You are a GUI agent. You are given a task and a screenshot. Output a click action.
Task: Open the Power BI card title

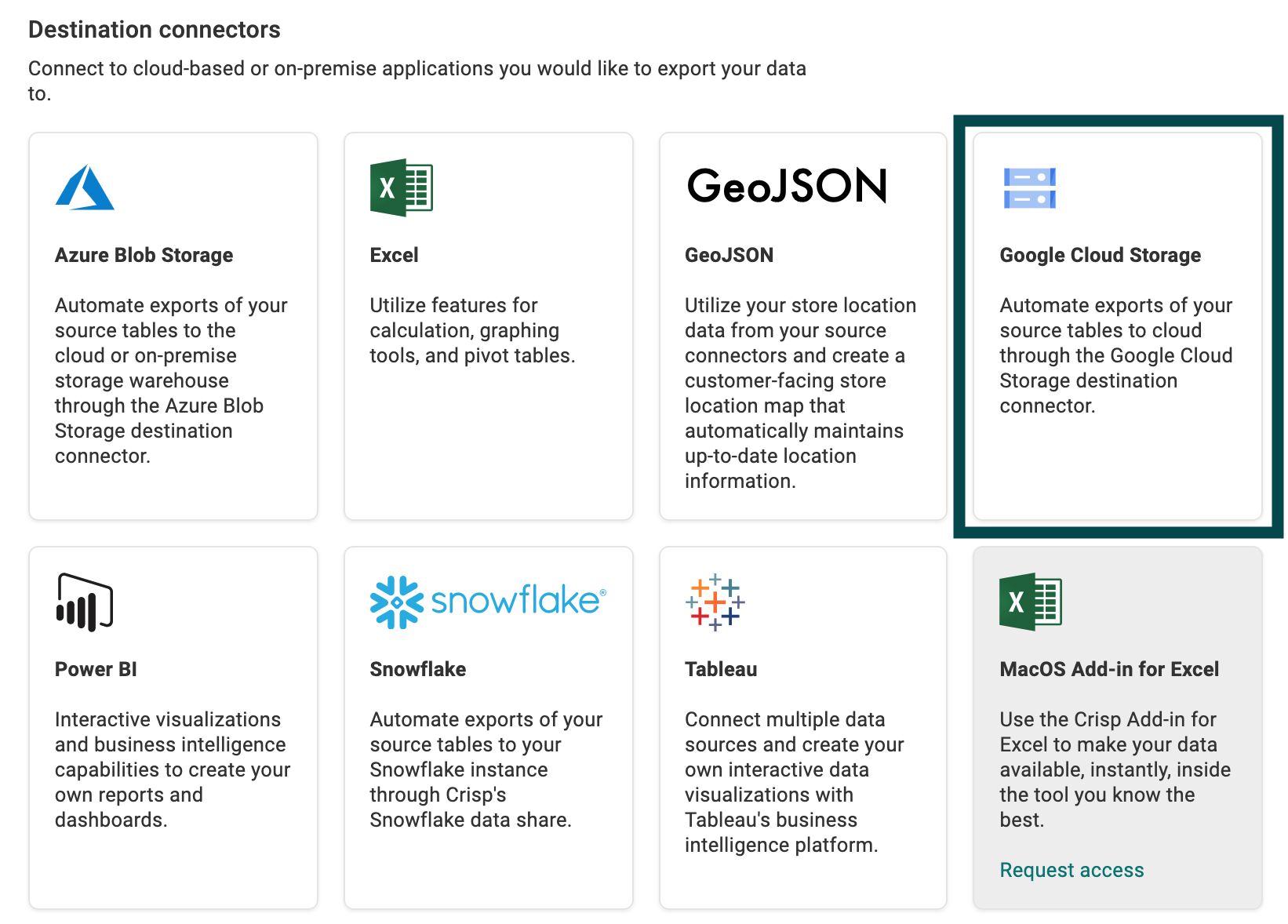pos(96,669)
